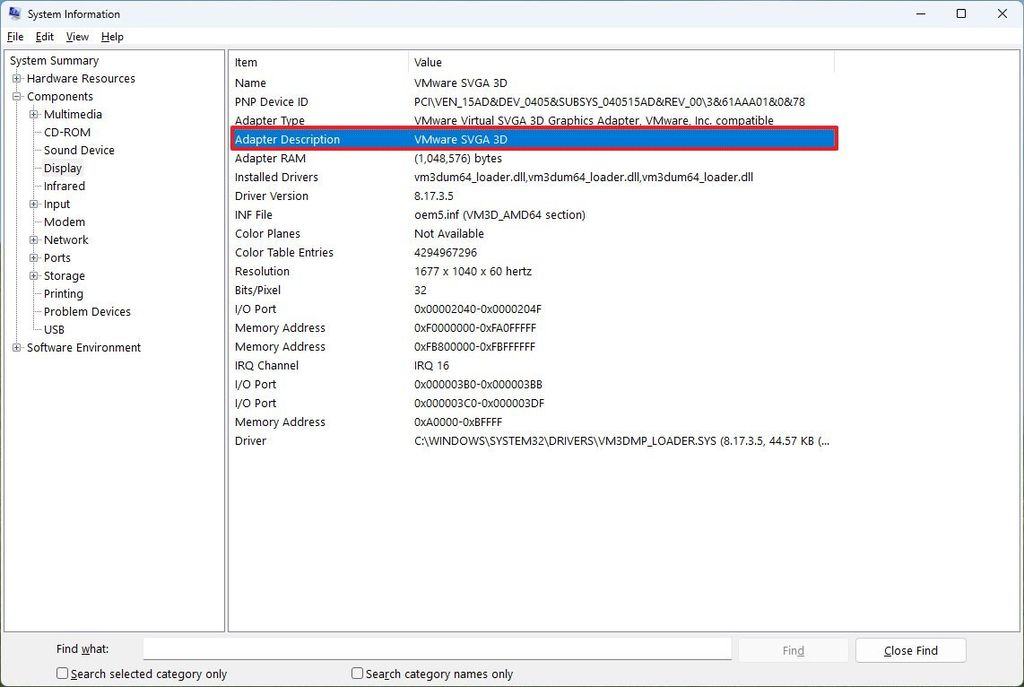
Task: Click value 0x000003C0-0x000003DF
Action: pyautogui.click(x=479, y=404)
